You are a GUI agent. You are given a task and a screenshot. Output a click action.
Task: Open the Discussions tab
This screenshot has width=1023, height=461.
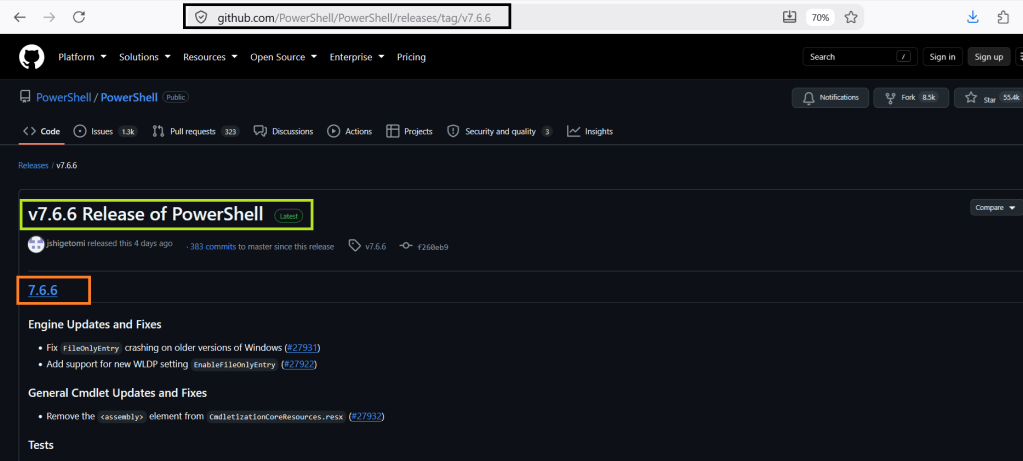click(x=283, y=131)
